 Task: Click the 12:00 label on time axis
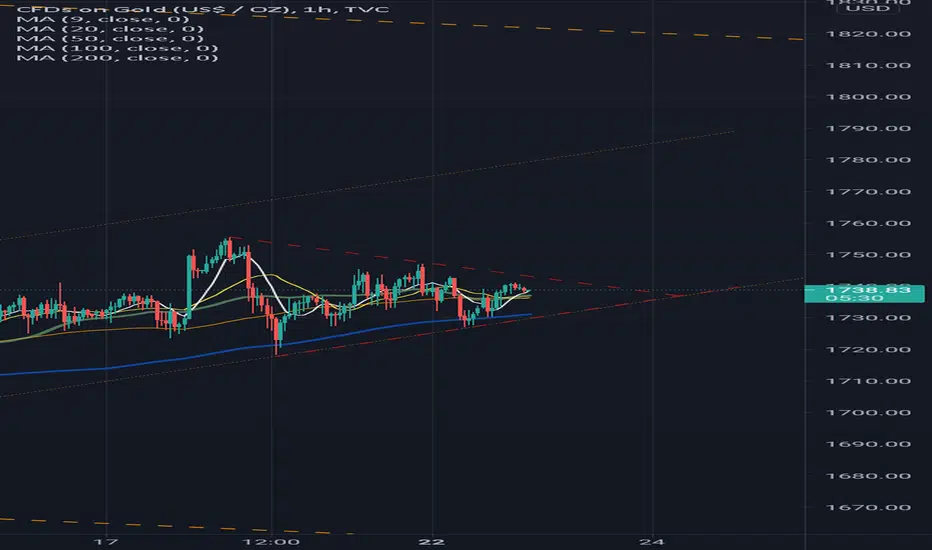click(271, 542)
